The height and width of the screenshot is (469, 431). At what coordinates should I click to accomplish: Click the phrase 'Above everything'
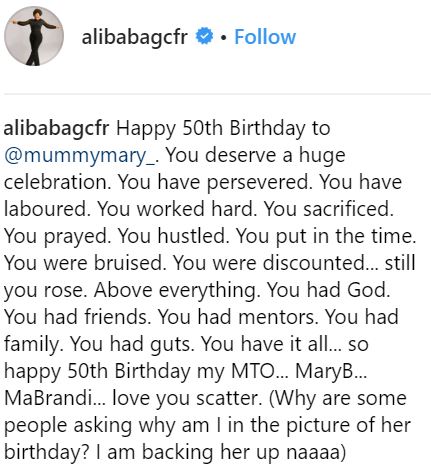pyautogui.click(x=175, y=291)
